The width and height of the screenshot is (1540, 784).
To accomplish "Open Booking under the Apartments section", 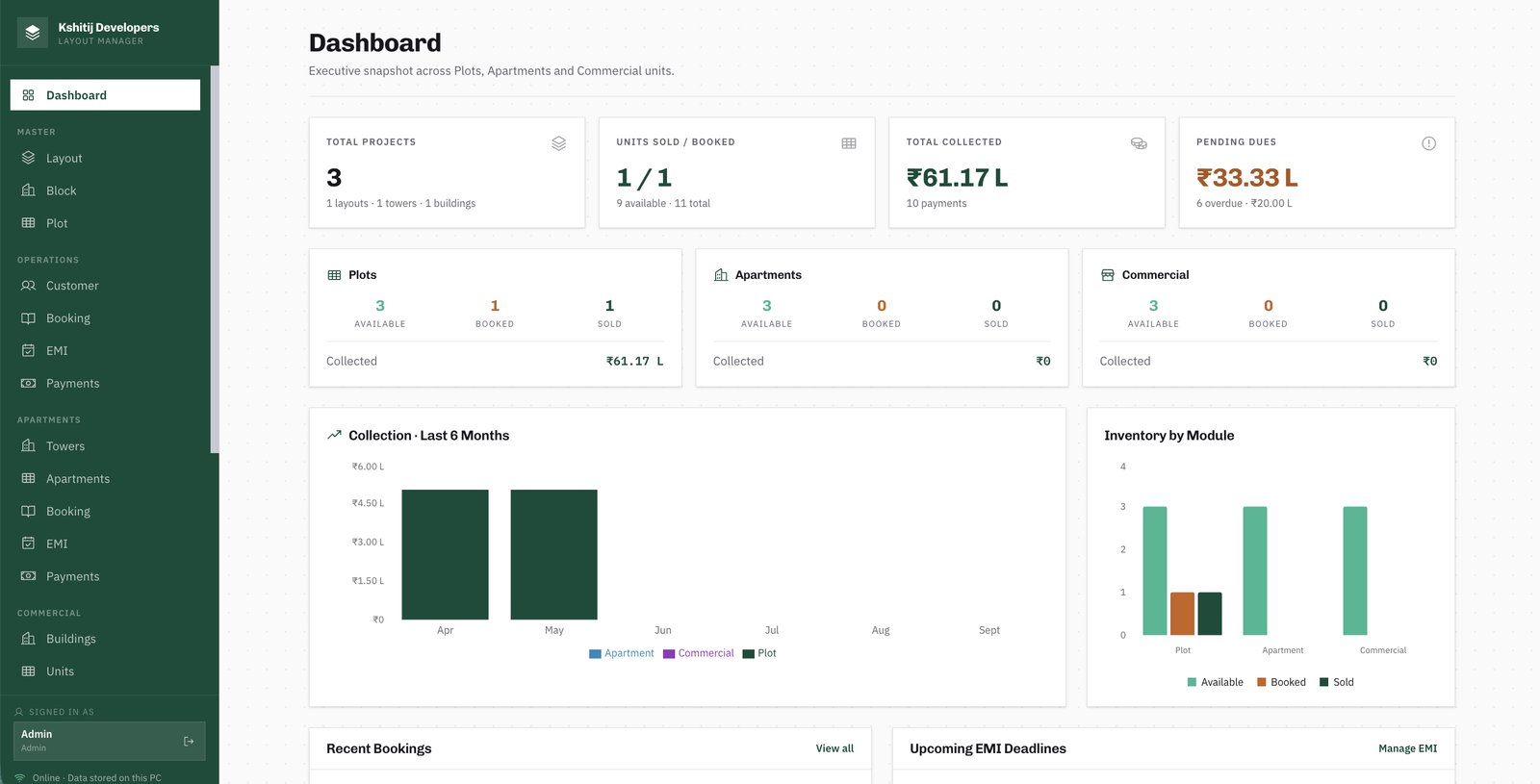I will click(105, 512).
